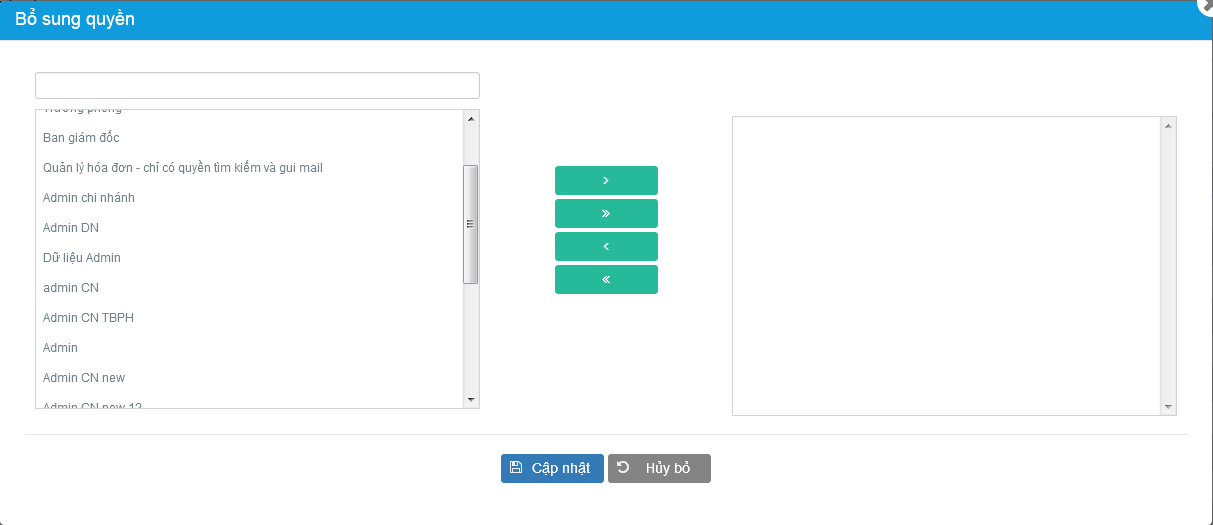This screenshot has height=525, width=1213.
Task: Close the Bổ sung quyền dialog
Action: click(x=1205, y=5)
